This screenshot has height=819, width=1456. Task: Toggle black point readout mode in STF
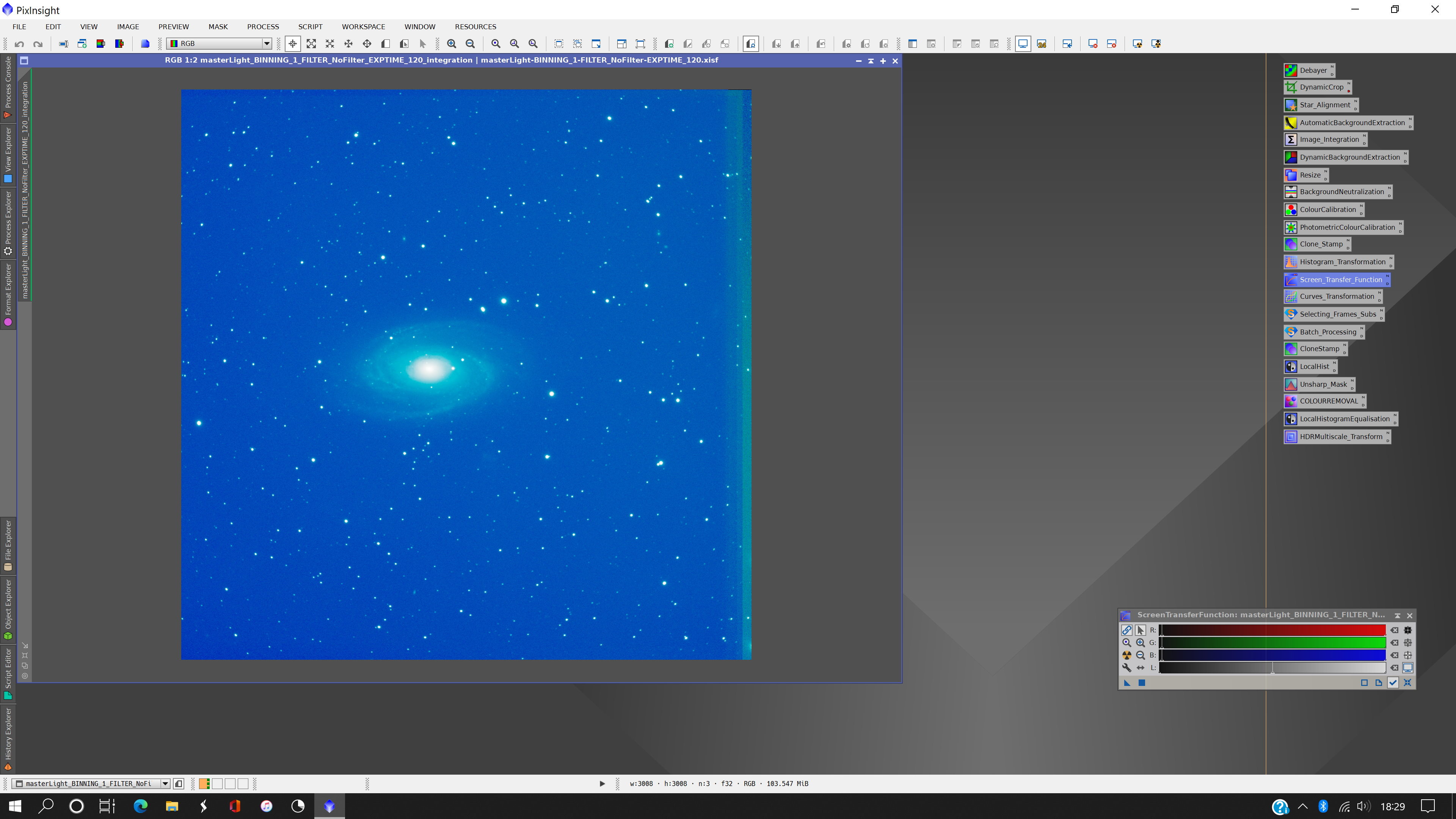(x=1408, y=630)
